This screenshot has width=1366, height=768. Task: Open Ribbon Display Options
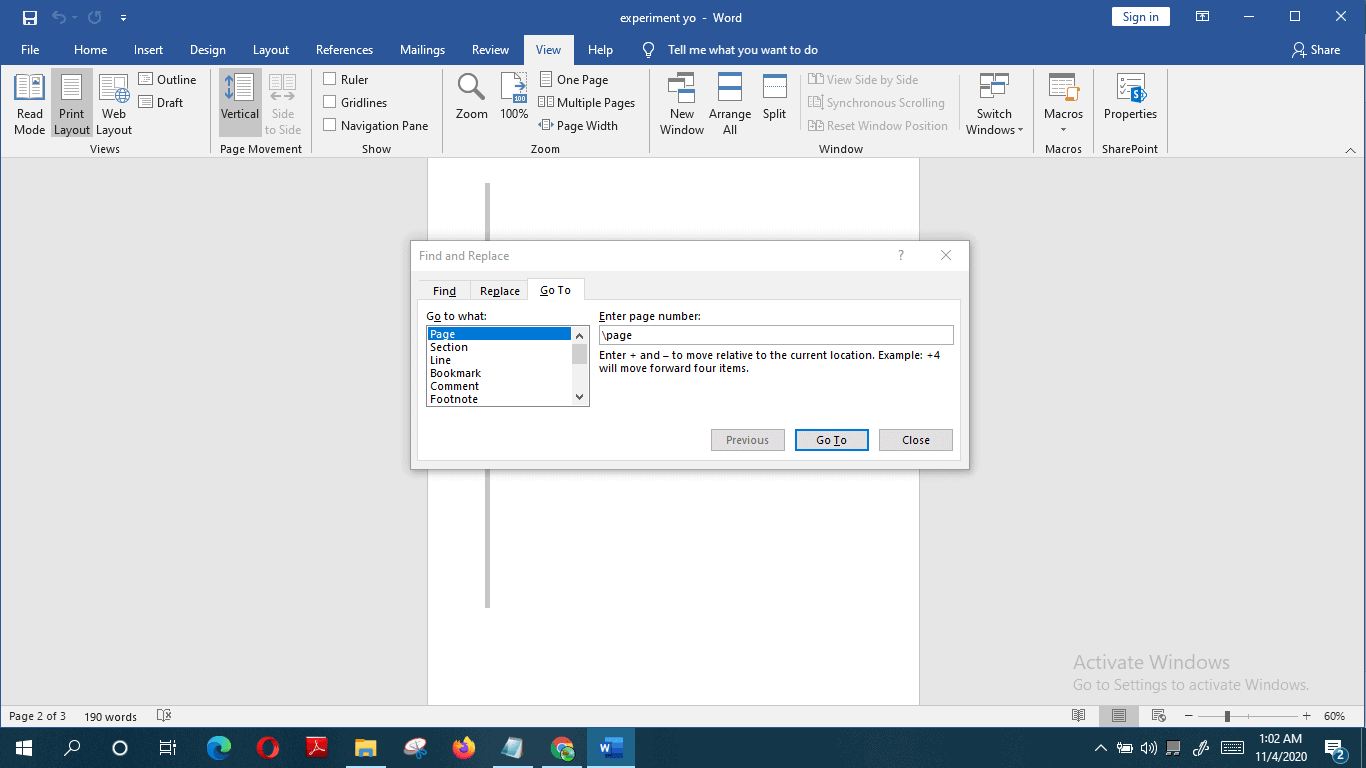pyautogui.click(x=1203, y=17)
